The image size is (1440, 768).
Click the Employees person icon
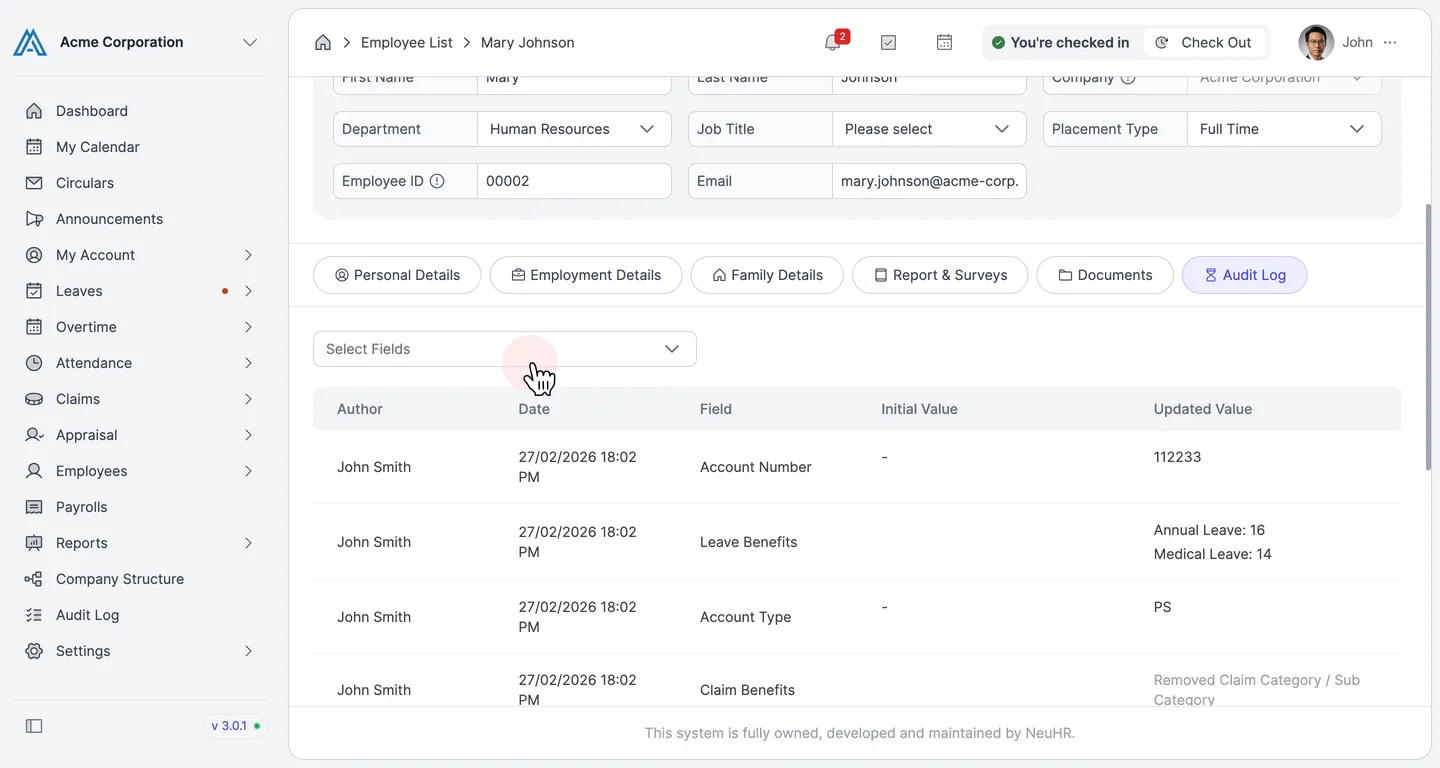pos(34,471)
